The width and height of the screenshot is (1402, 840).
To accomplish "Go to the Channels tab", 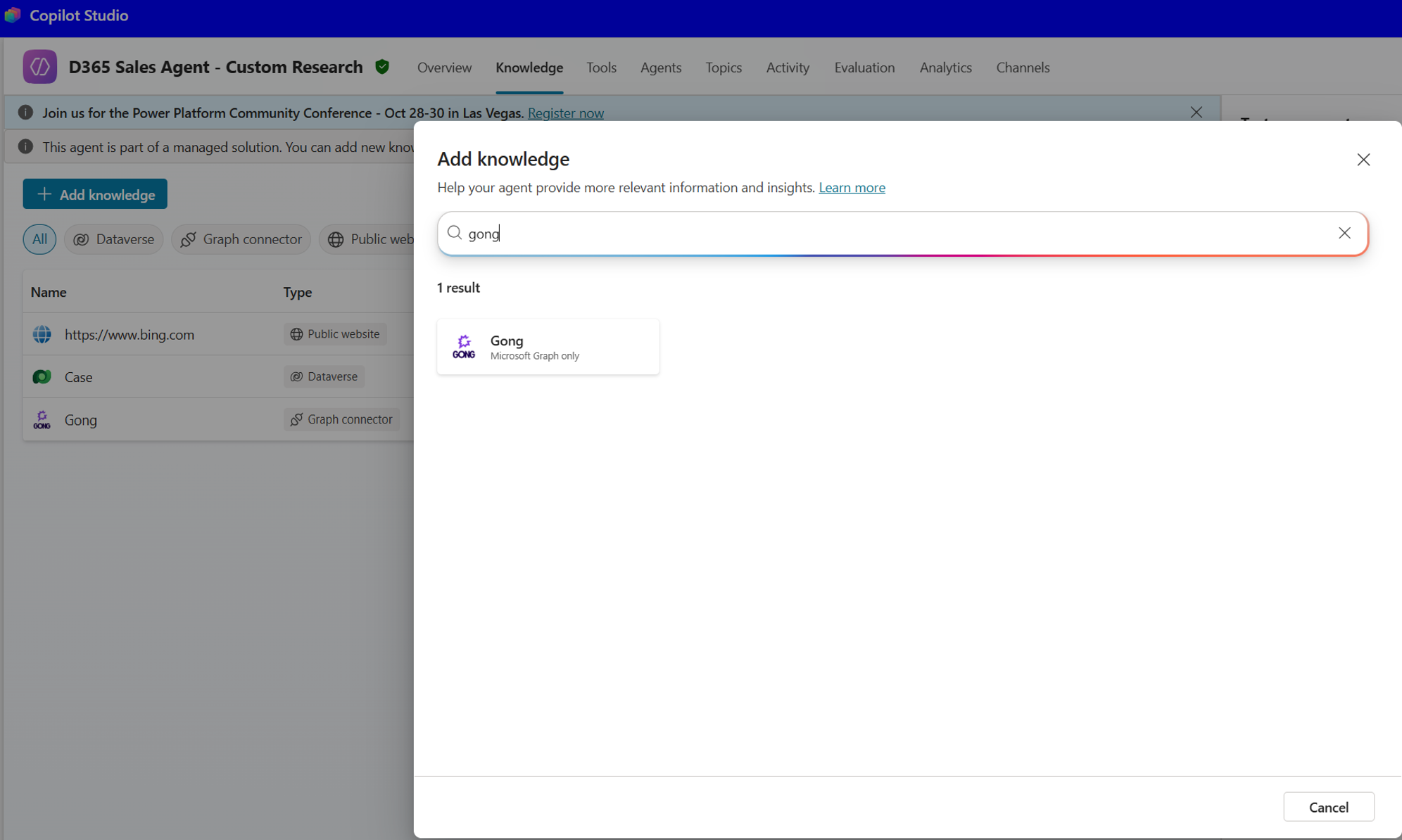I will [x=1023, y=68].
